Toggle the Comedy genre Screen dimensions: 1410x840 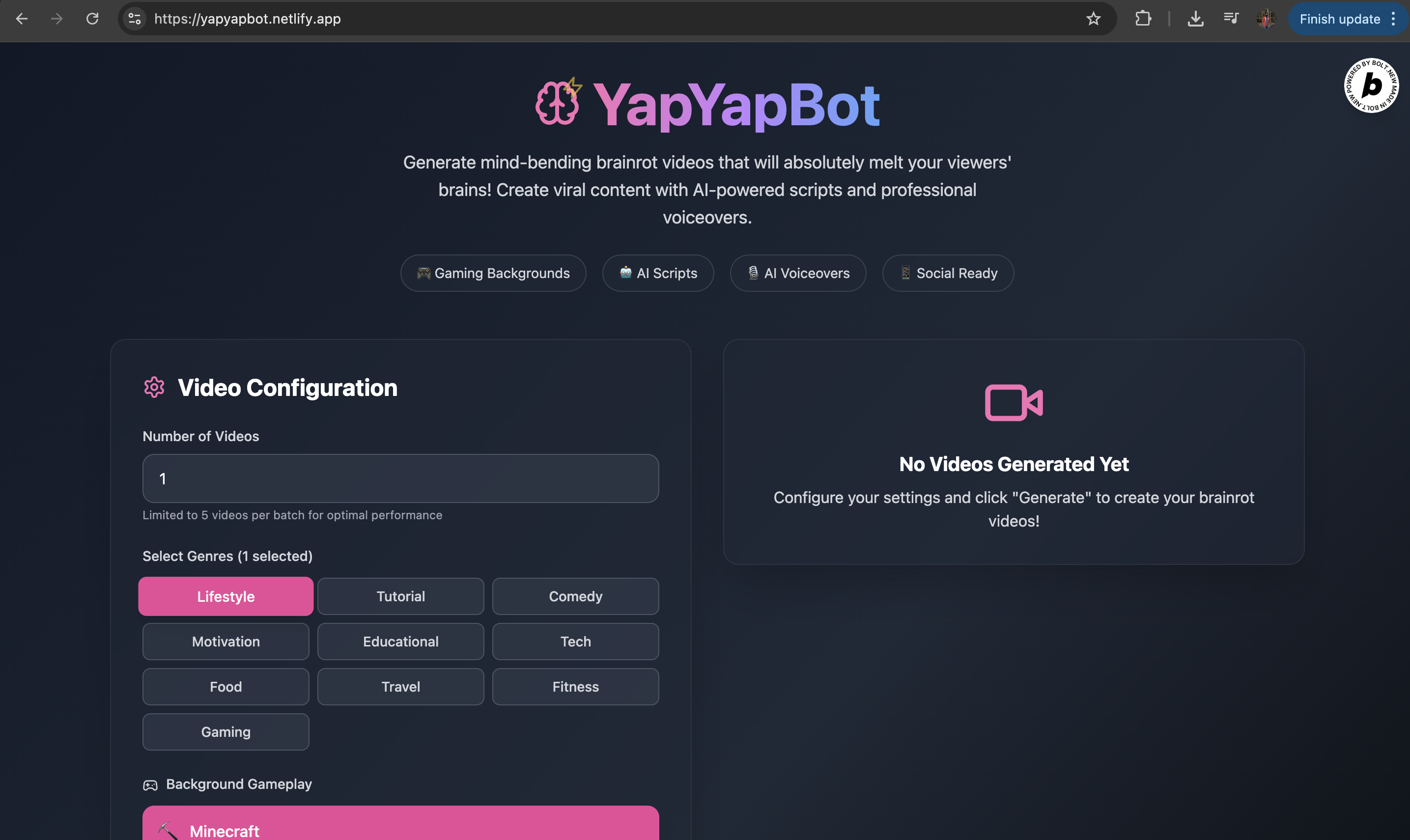[575, 596]
